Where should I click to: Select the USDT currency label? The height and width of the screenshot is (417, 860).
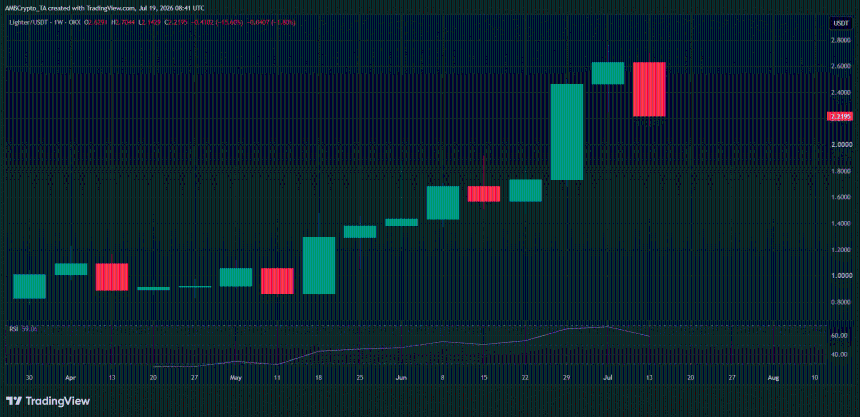839,23
